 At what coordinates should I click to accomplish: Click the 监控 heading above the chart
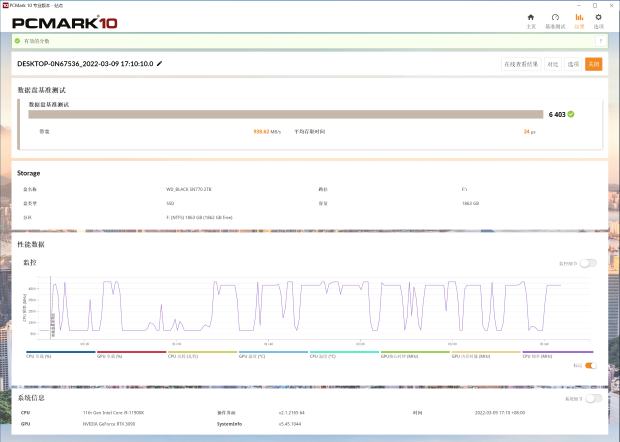point(30,262)
